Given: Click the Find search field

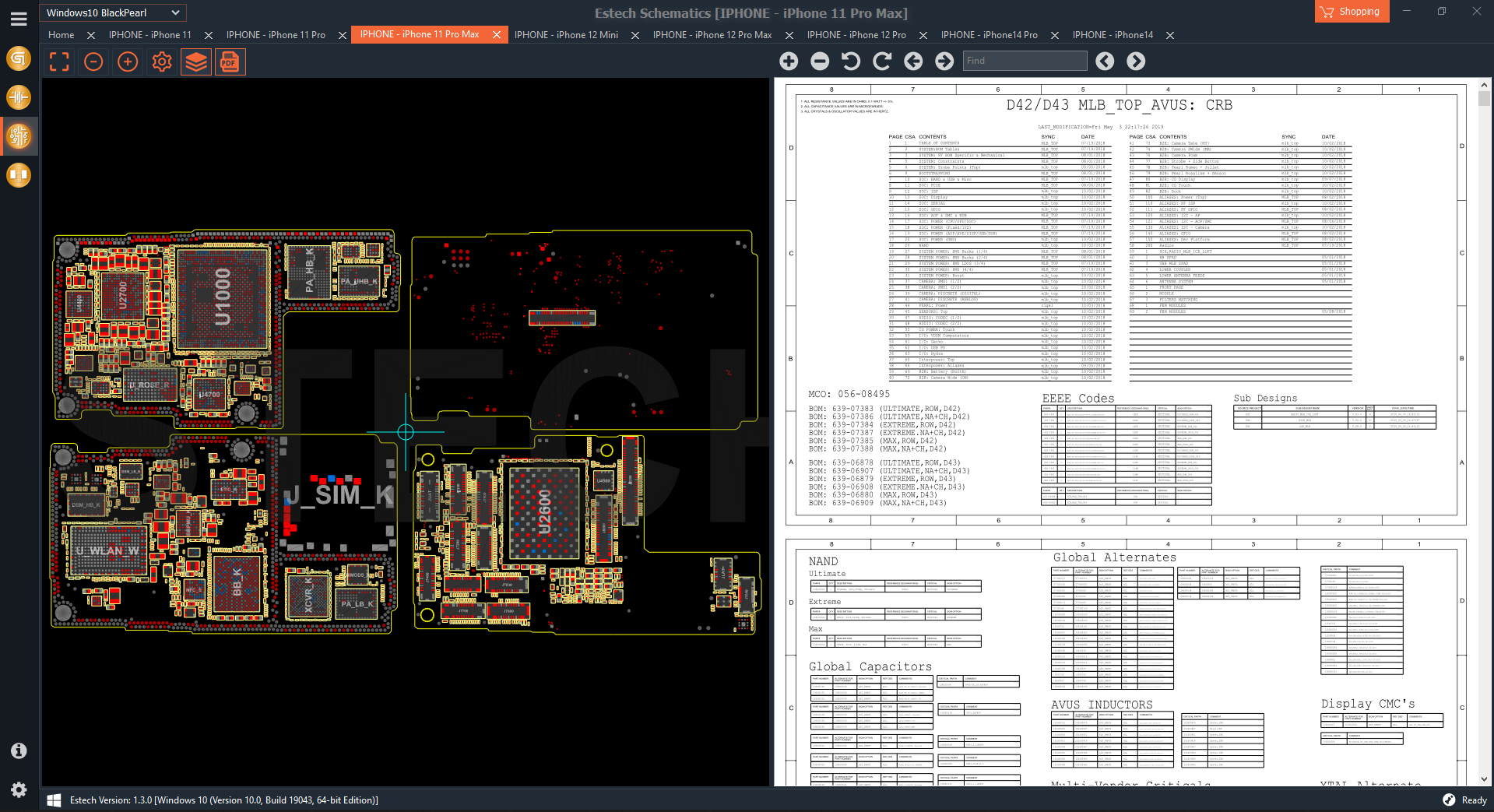Looking at the screenshot, I should point(1025,61).
